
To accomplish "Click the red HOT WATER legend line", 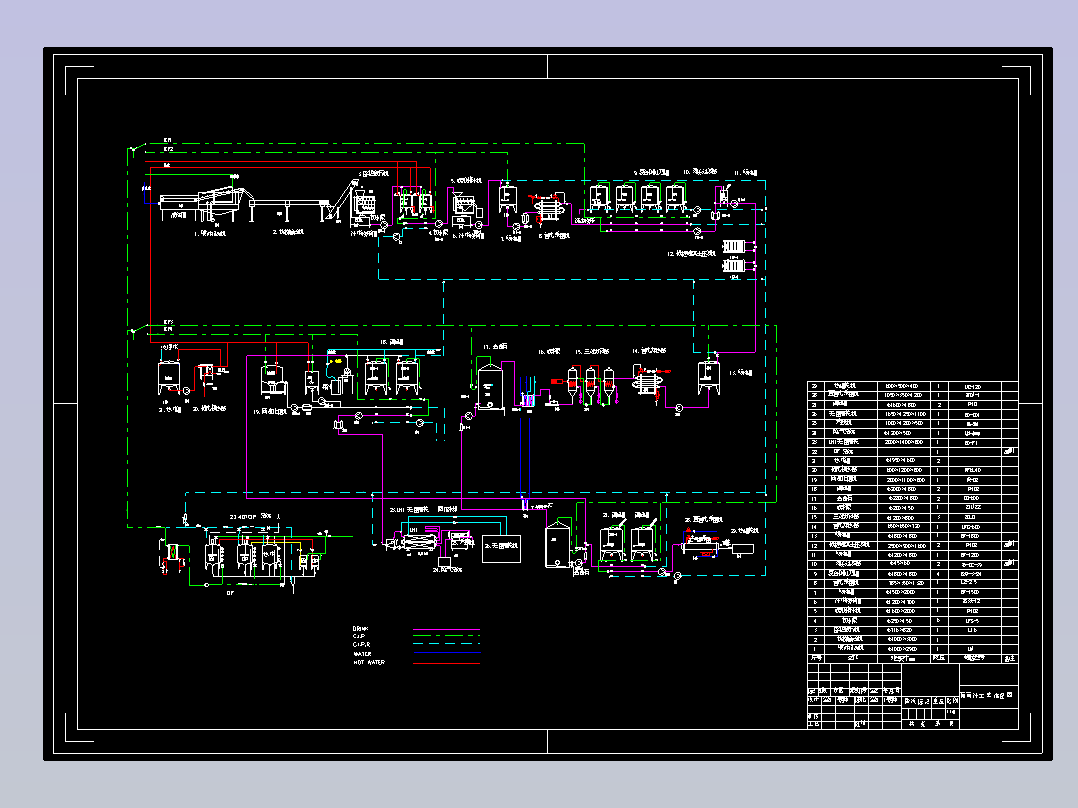I will 446,663.
